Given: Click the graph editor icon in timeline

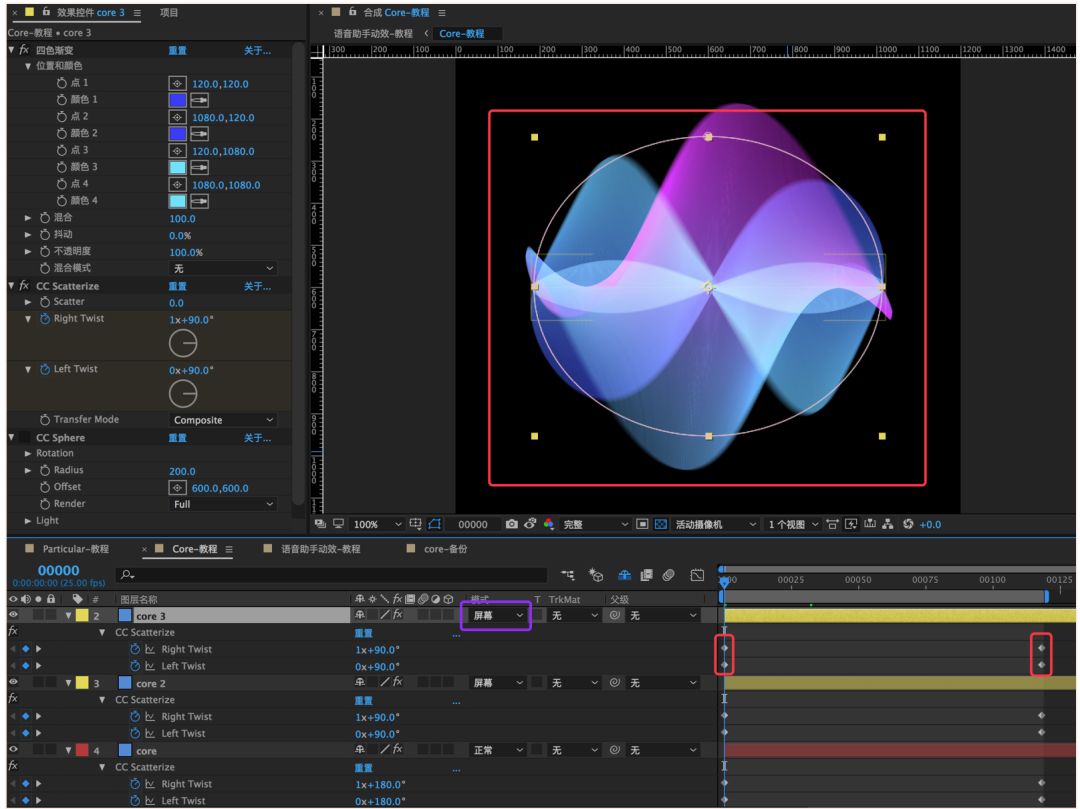Looking at the screenshot, I should click(x=697, y=575).
